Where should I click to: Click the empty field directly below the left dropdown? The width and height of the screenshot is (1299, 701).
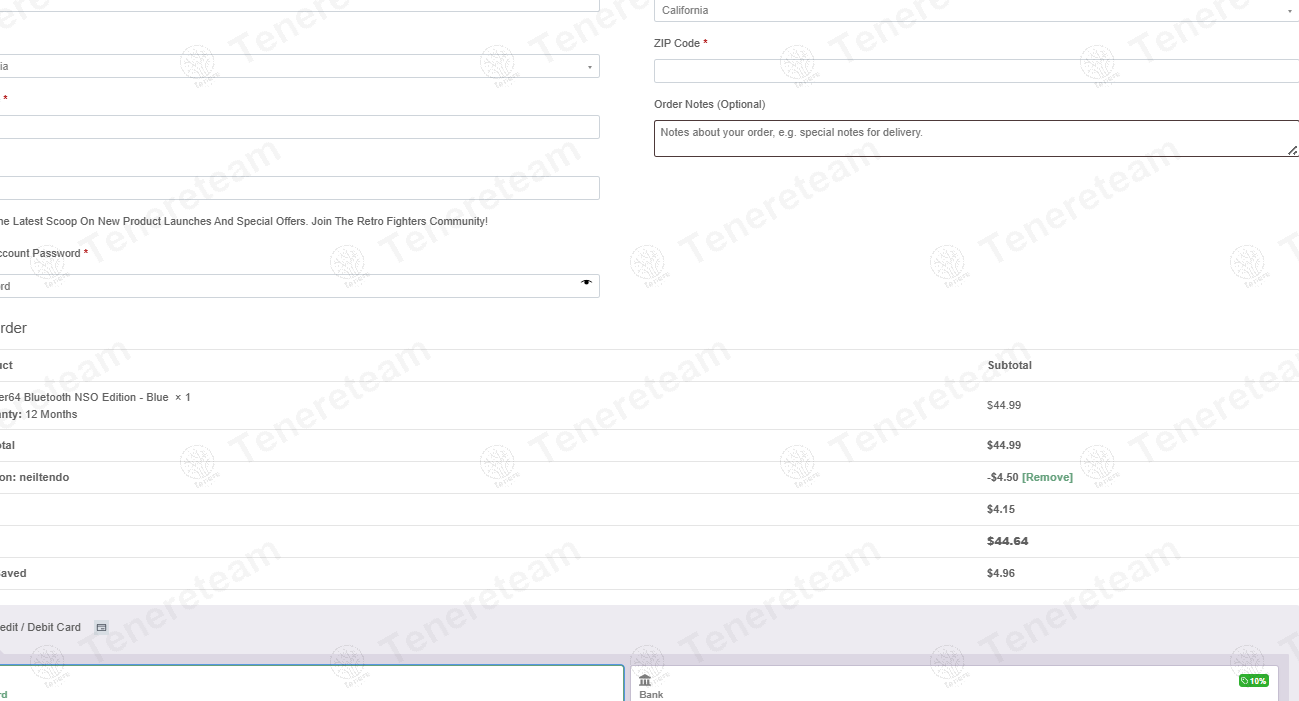pos(300,127)
